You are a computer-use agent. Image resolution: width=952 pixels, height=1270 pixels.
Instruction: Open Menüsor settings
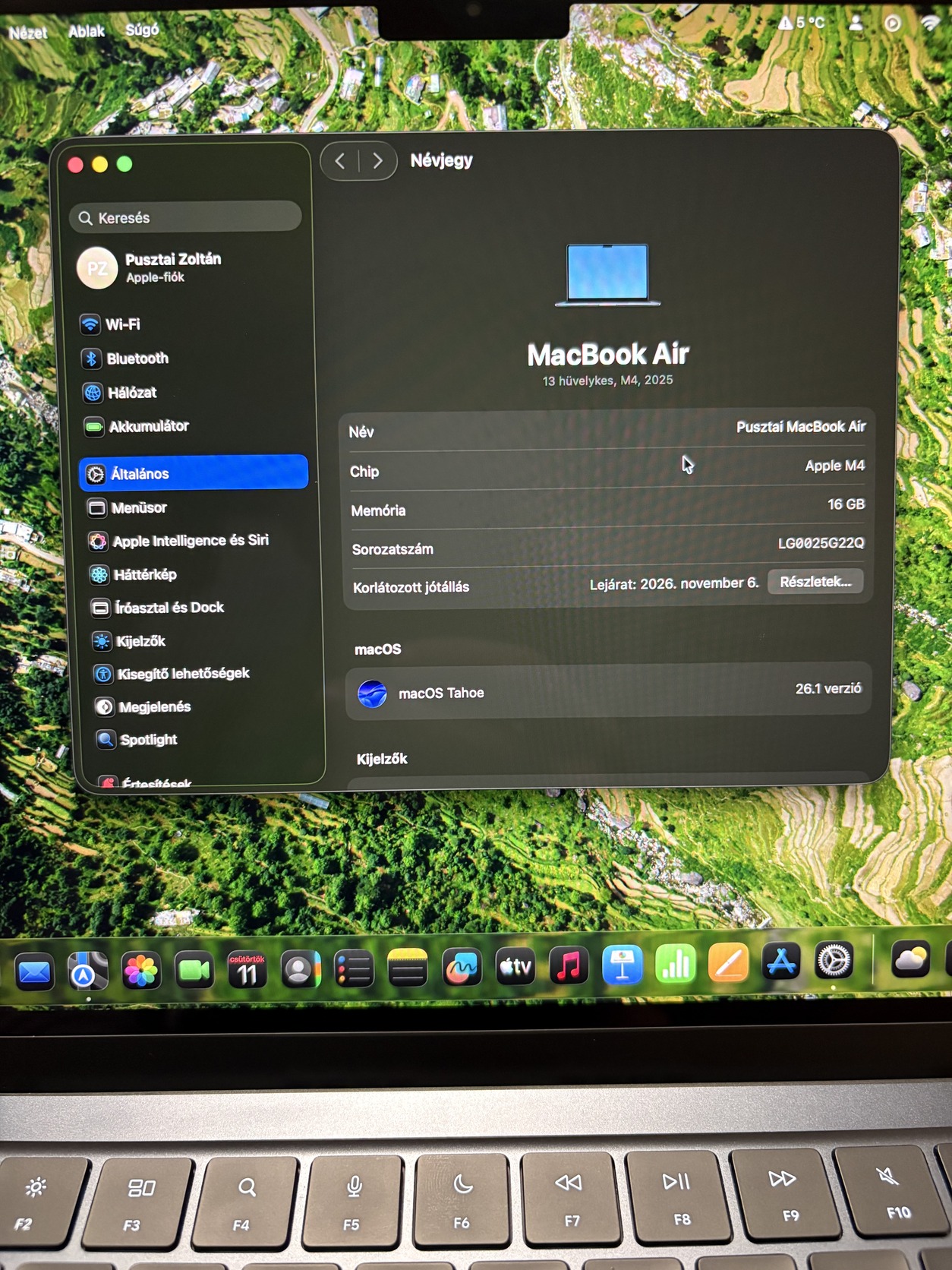click(x=128, y=507)
